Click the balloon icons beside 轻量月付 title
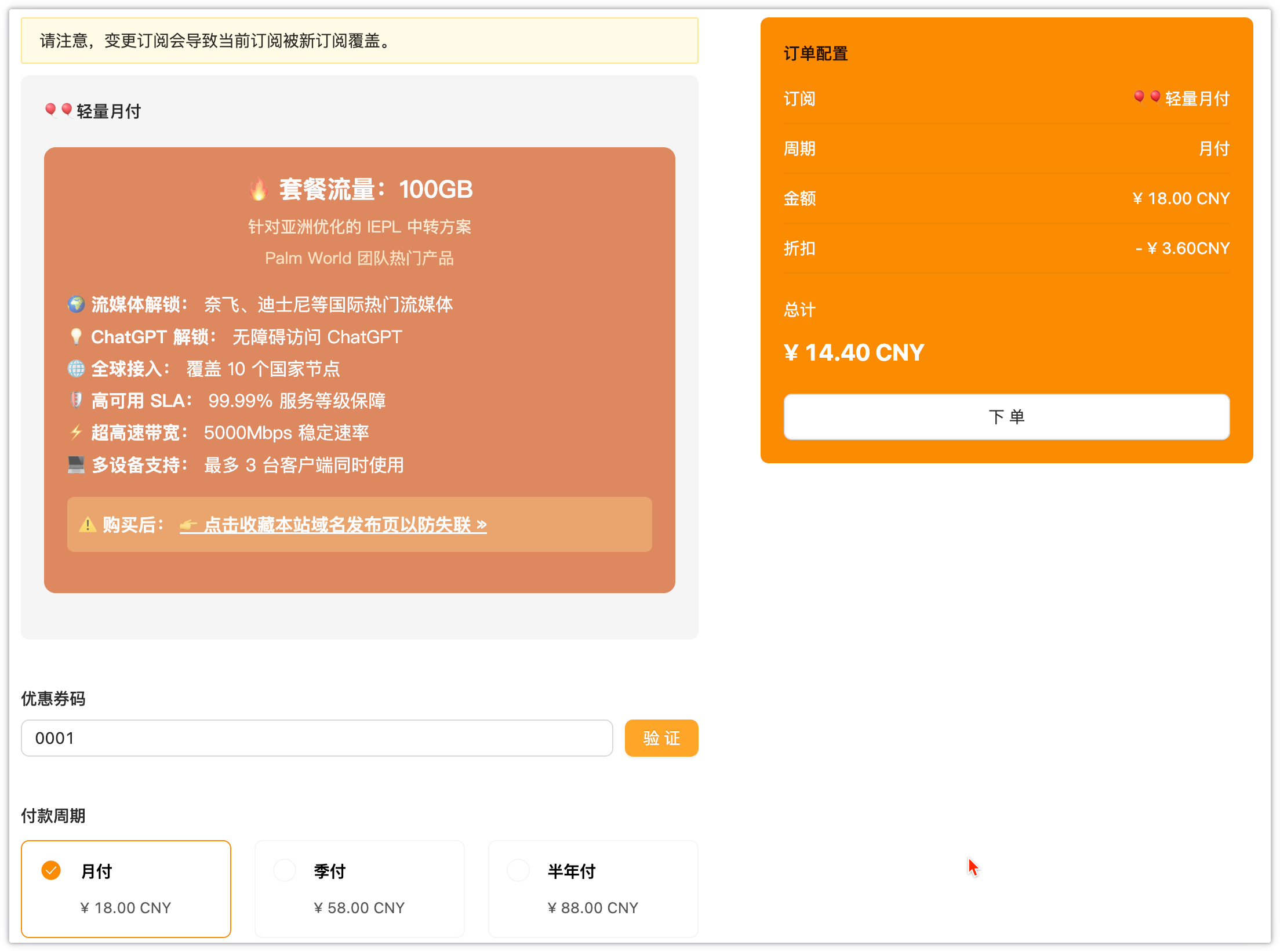 click(x=58, y=109)
